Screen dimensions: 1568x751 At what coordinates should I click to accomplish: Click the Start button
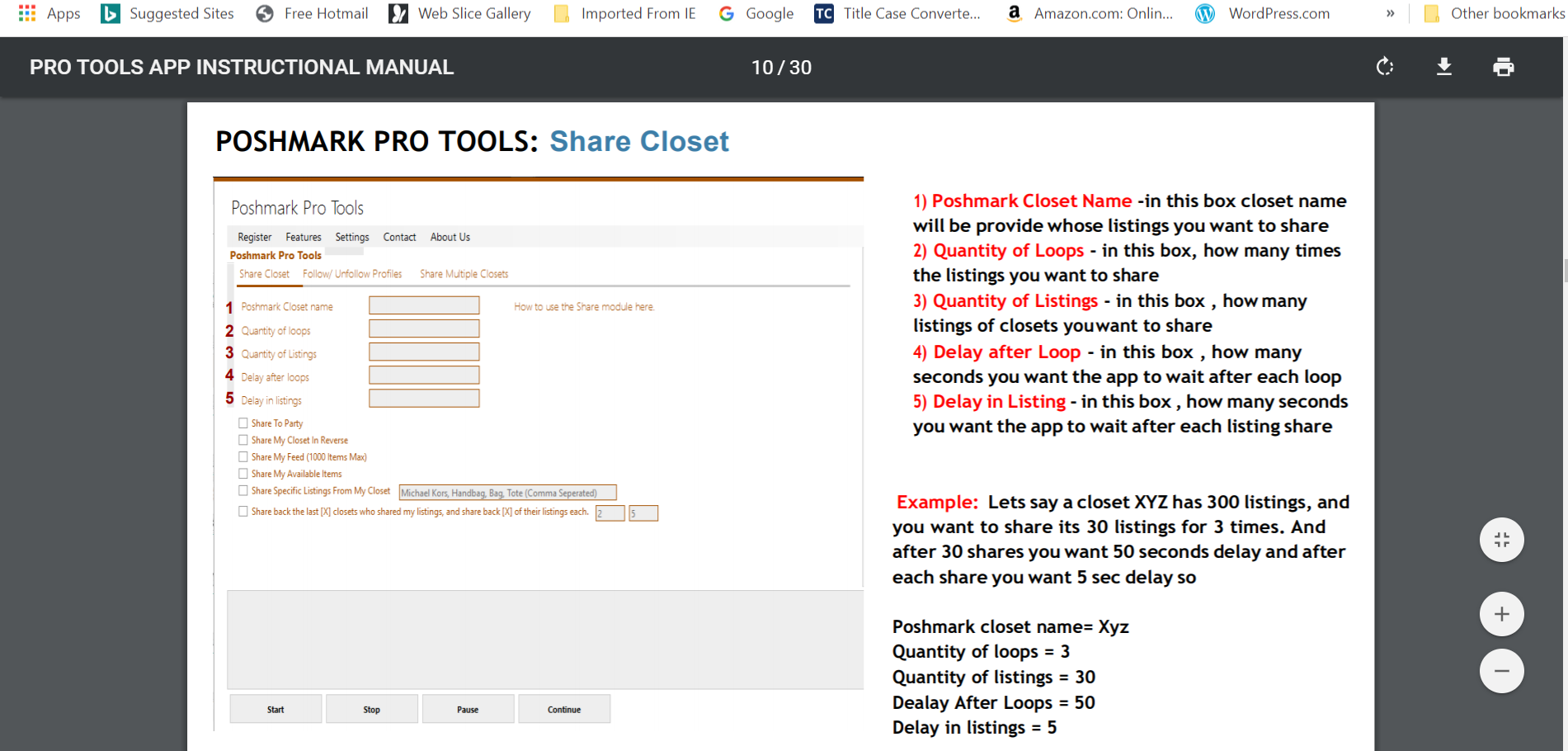[275, 709]
